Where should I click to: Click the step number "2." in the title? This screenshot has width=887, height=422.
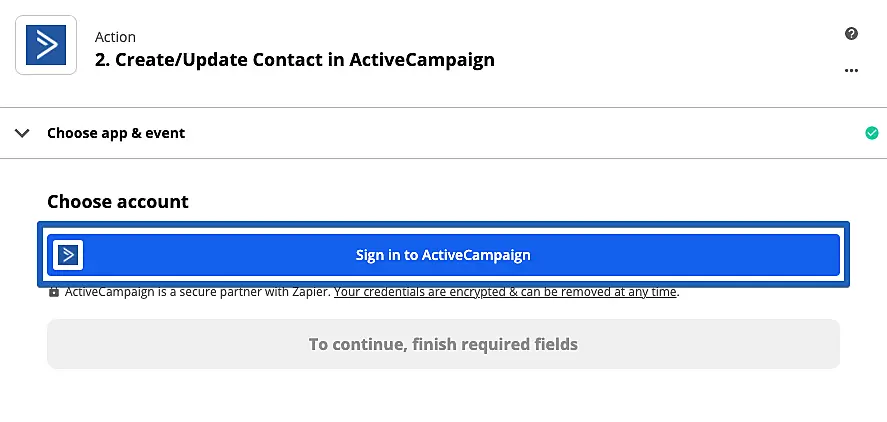pos(102,60)
